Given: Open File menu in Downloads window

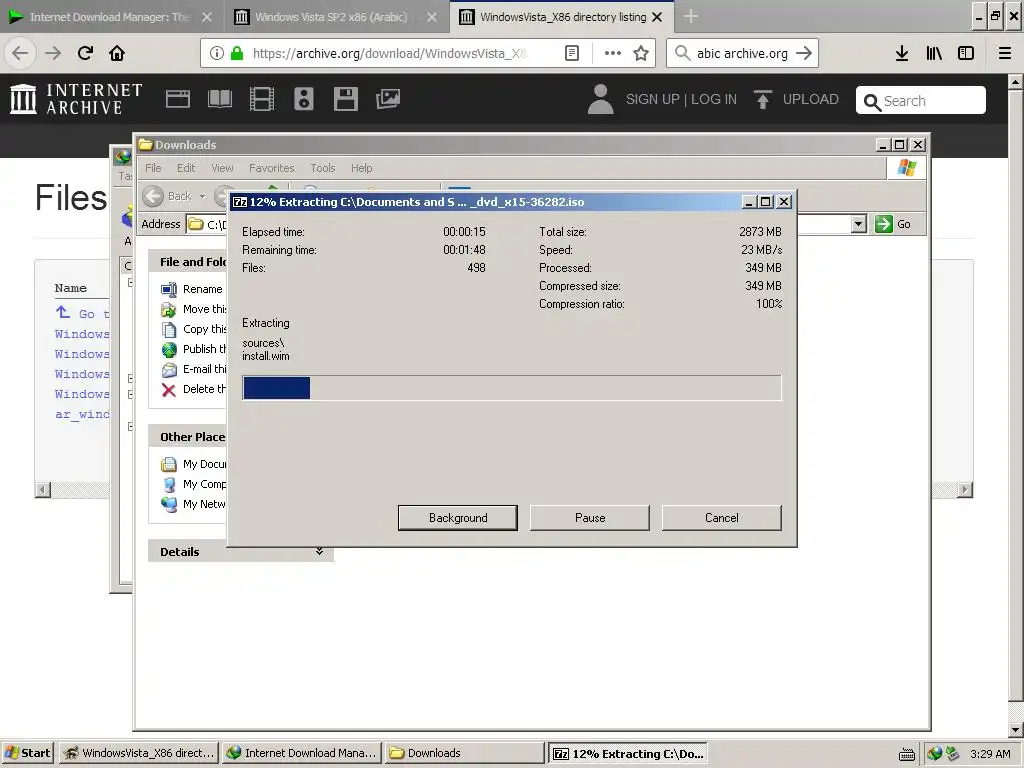Looking at the screenshot, I should (153, 168).
